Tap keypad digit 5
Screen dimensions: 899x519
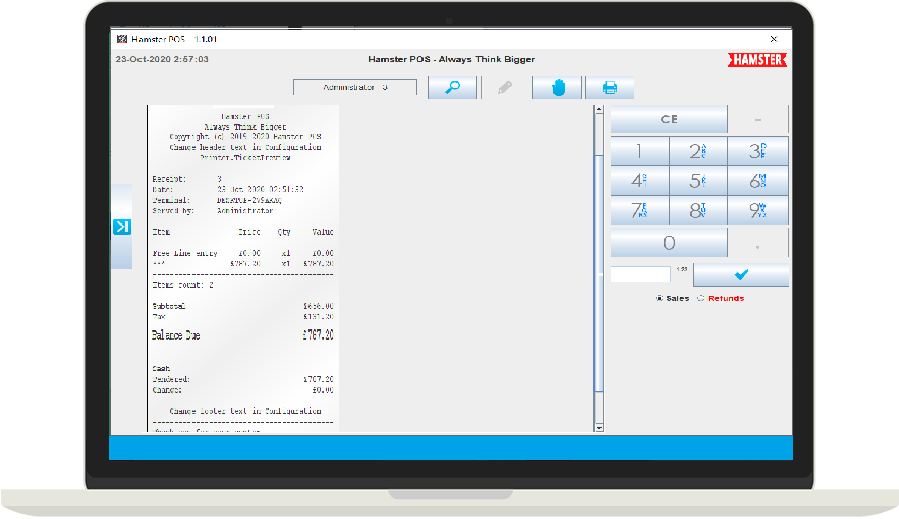click(698, 181)
